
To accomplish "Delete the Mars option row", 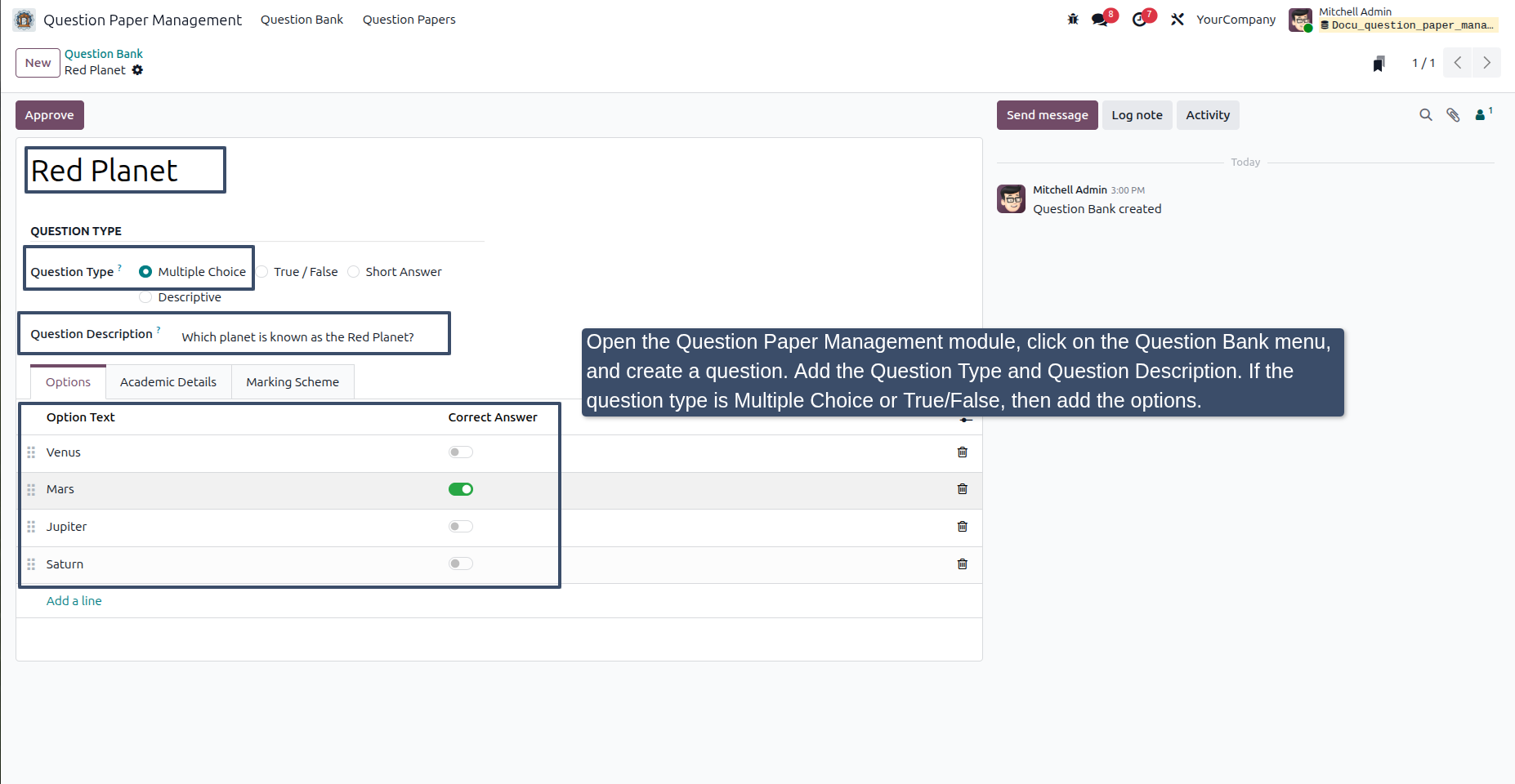I will [x=963, y=489].
